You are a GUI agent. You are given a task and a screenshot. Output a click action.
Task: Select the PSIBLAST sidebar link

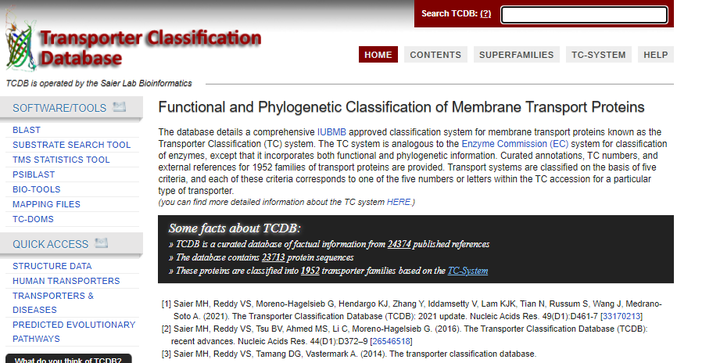[34, 174]
